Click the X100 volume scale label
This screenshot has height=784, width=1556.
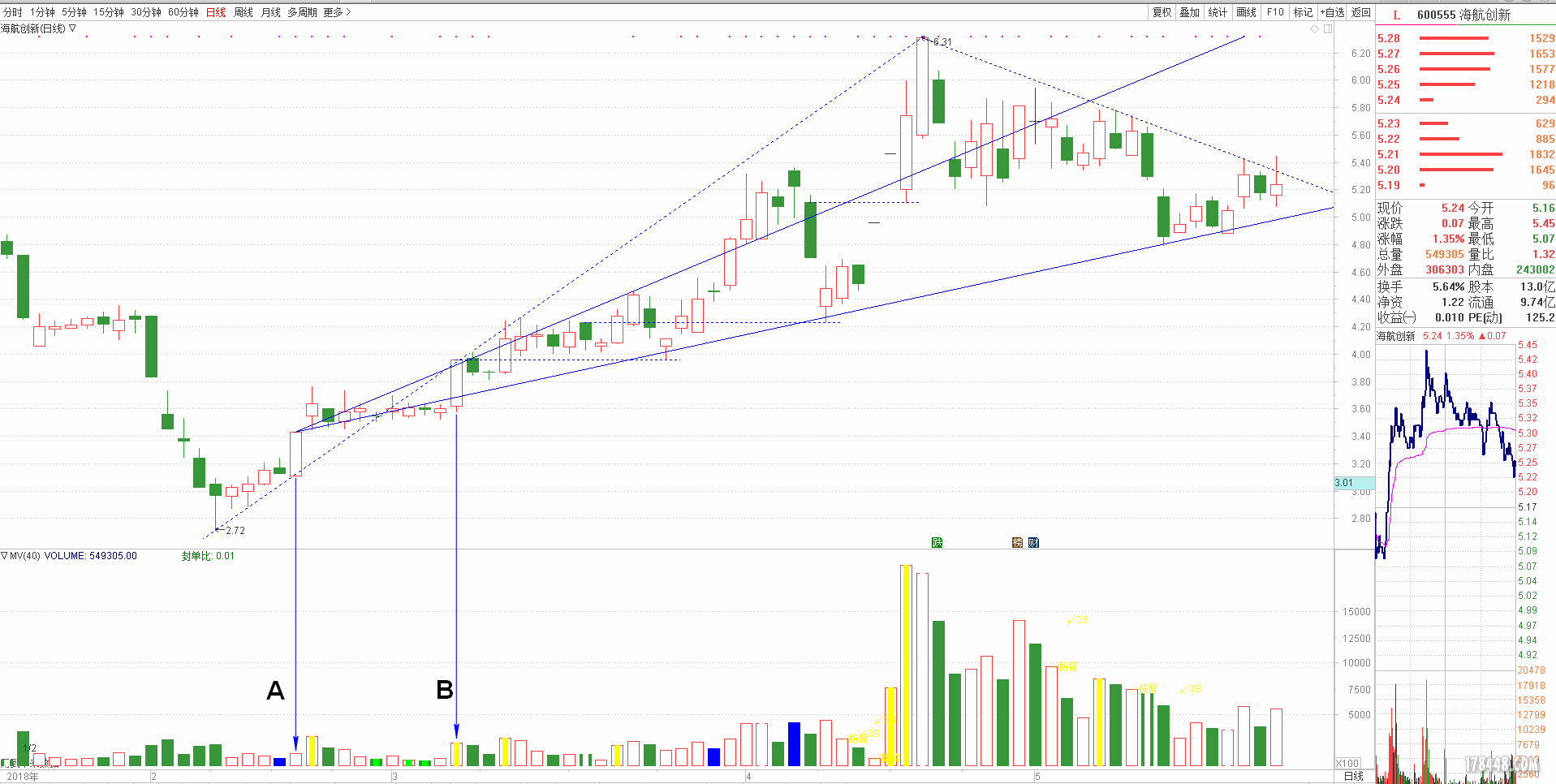coord(1348,764)
